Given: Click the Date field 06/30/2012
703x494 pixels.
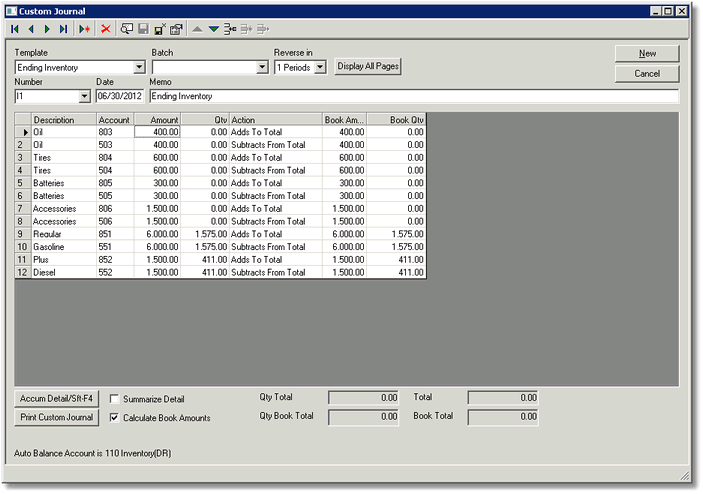Looking at the screenshot, I should coord(120,96).
